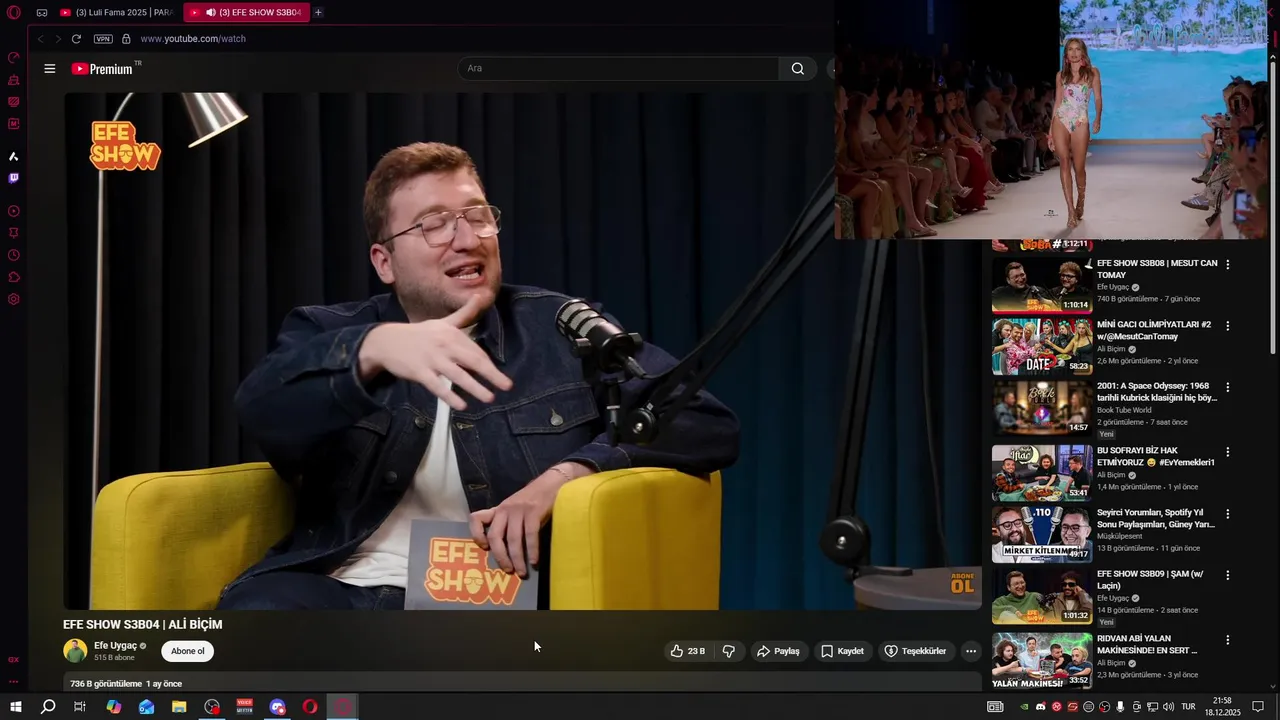Select the EFE SHOW S3B04 tab
This screenshot has height=720, width=1280.
(x=246, y=12)
